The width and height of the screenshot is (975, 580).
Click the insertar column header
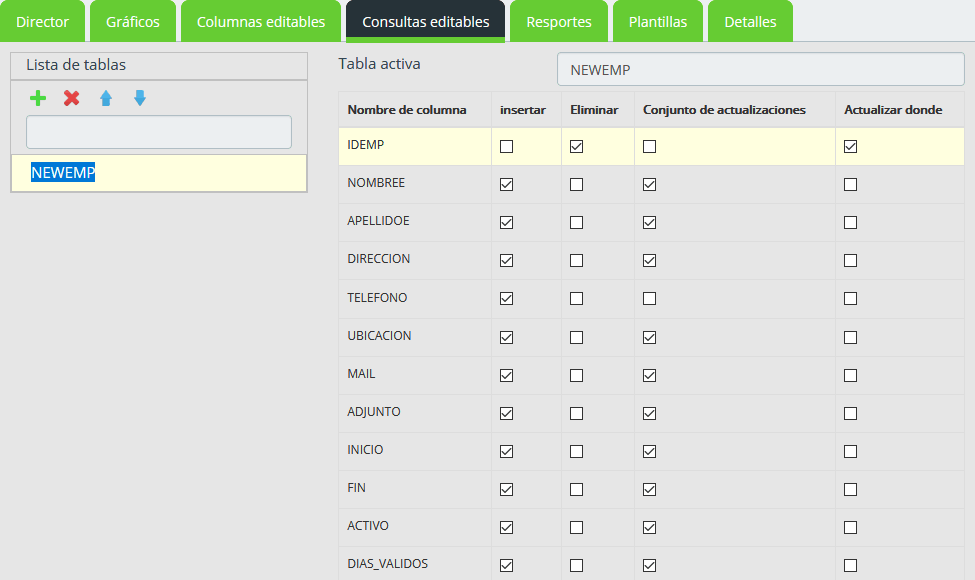tap(522, 110)
